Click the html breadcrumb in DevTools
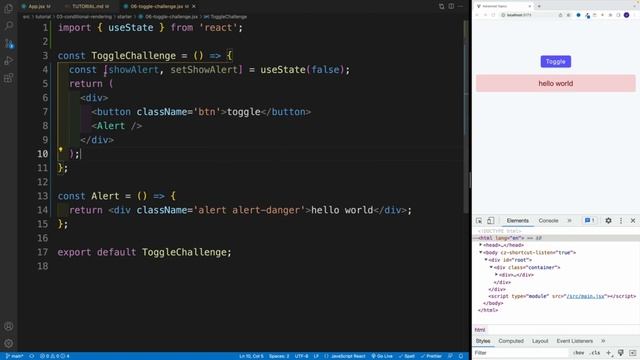The image size is (640, 360). click(480, 330)
